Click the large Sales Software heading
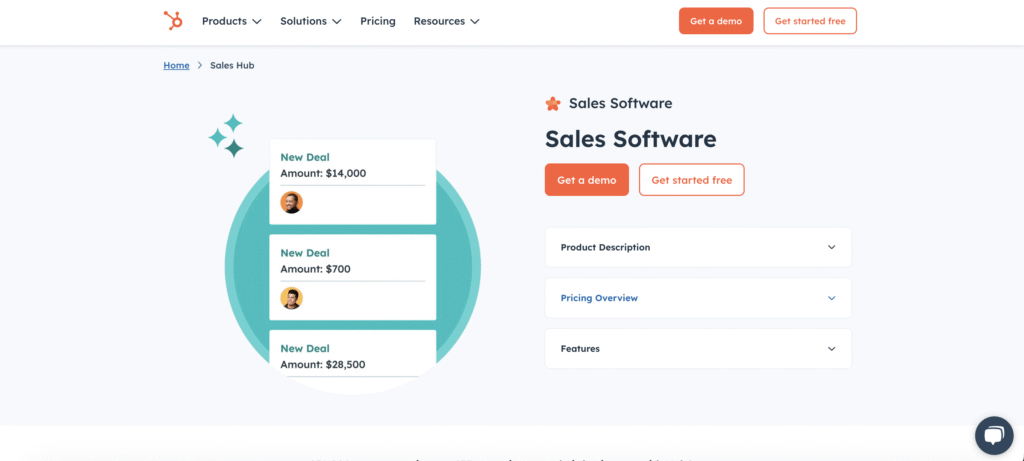Screen dimensions: 1024x461 (630, 138)
